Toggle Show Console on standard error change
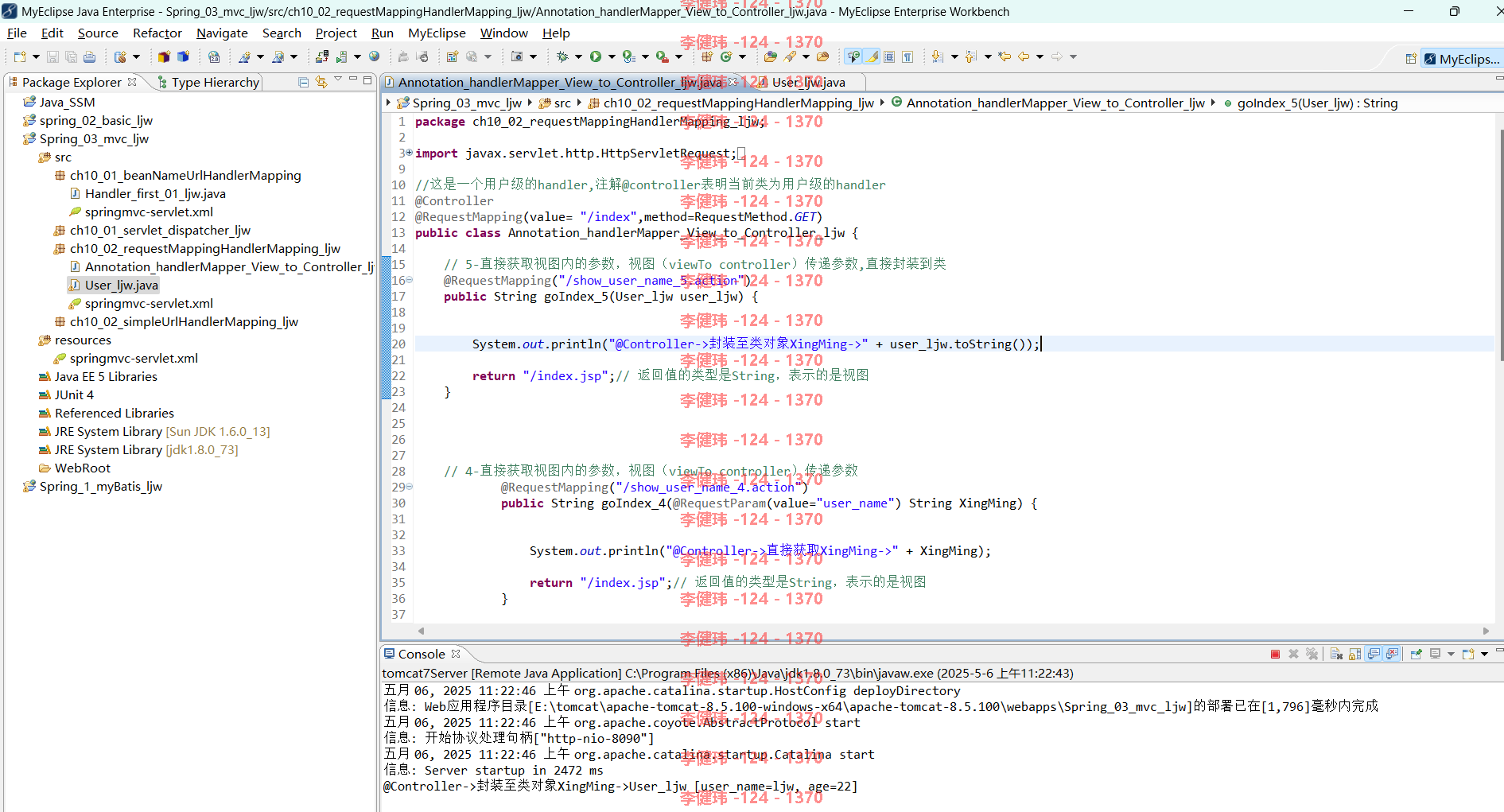This screenshot has width=1504, height=812. [1392, 654]
